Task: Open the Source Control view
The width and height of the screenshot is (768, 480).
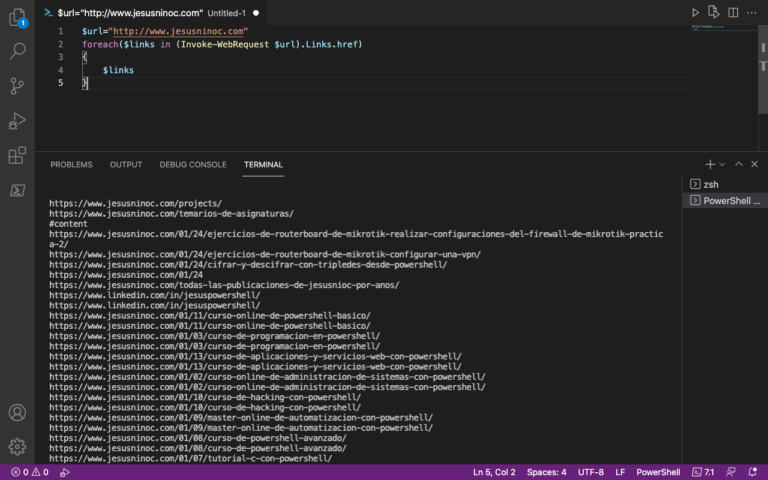Action: pyautogui.click(x=17, y=86)
